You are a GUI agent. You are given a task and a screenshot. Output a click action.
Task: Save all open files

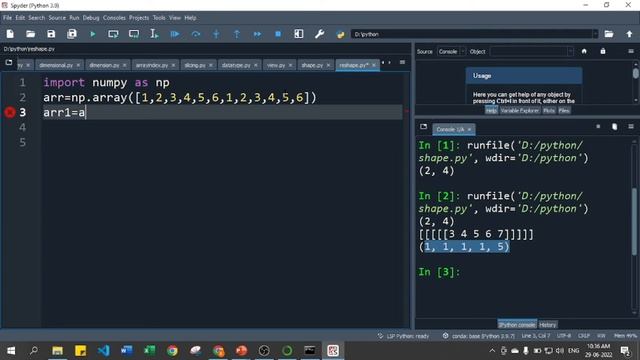(72, 34)
